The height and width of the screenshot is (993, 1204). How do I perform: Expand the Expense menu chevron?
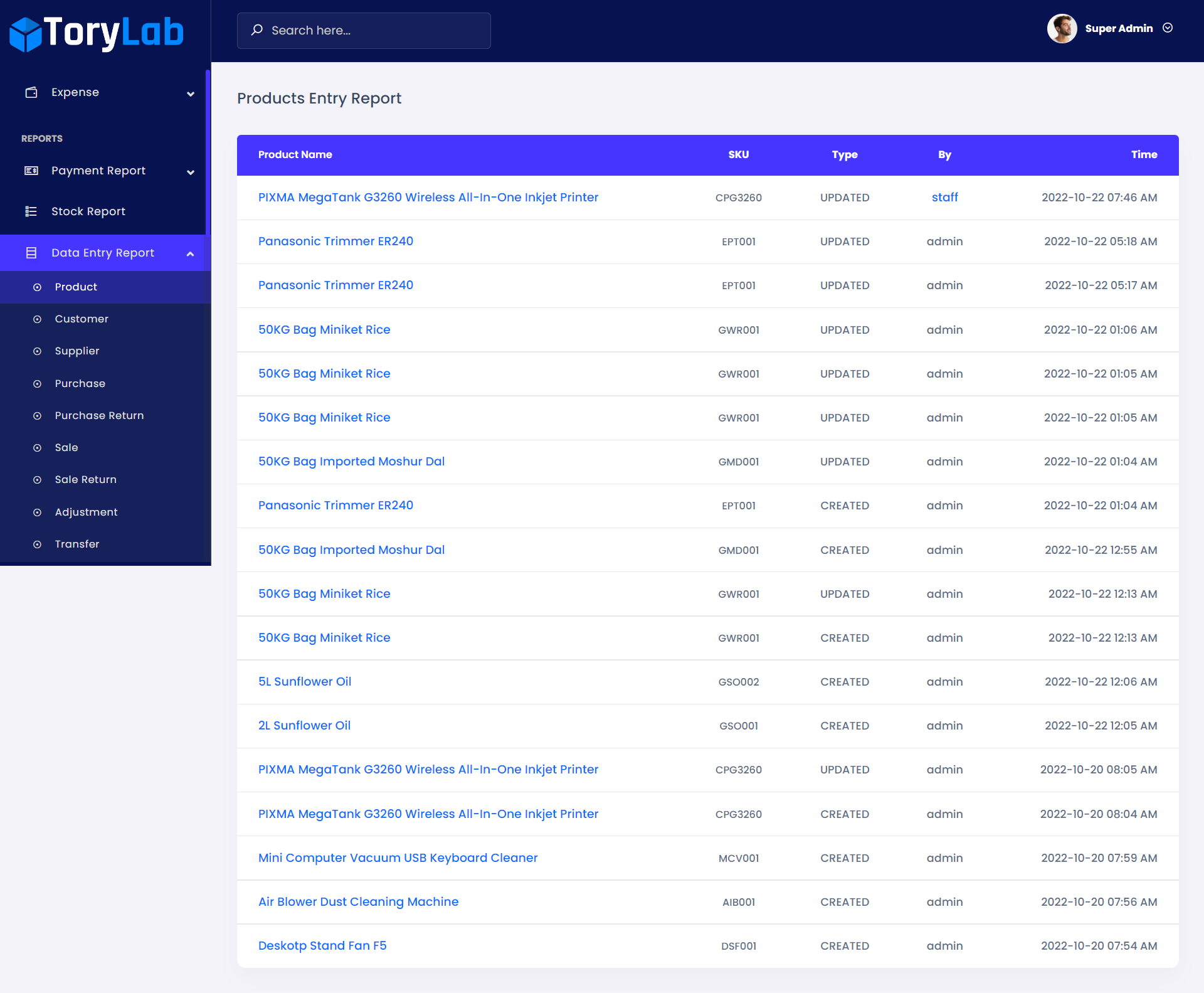click(191, 94)
